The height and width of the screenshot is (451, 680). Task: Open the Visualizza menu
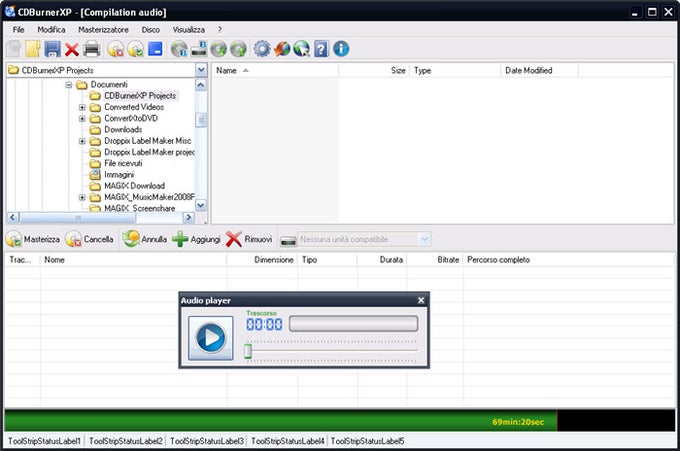click(189, 29)
